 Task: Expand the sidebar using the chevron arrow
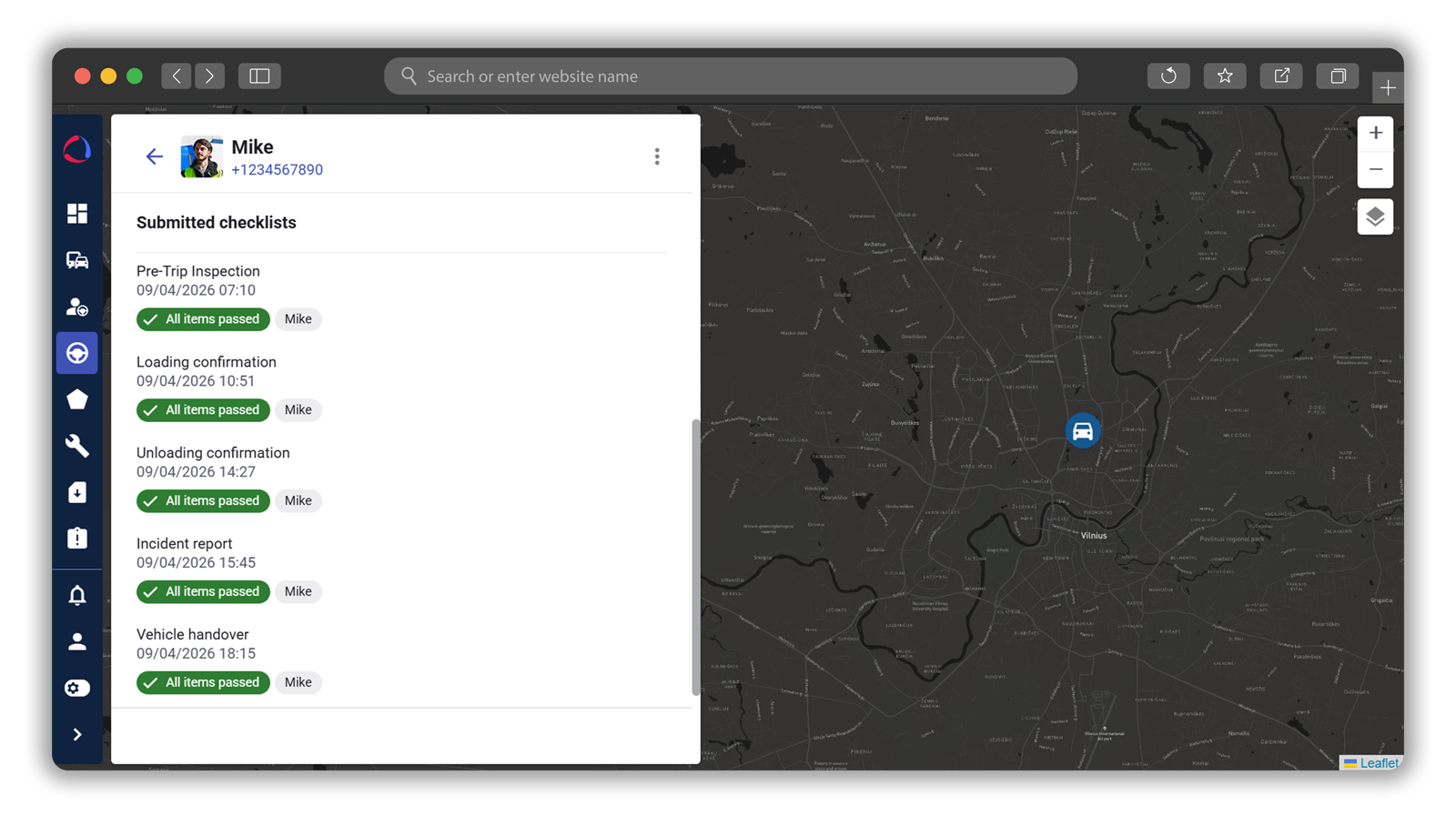coord(77,734)
